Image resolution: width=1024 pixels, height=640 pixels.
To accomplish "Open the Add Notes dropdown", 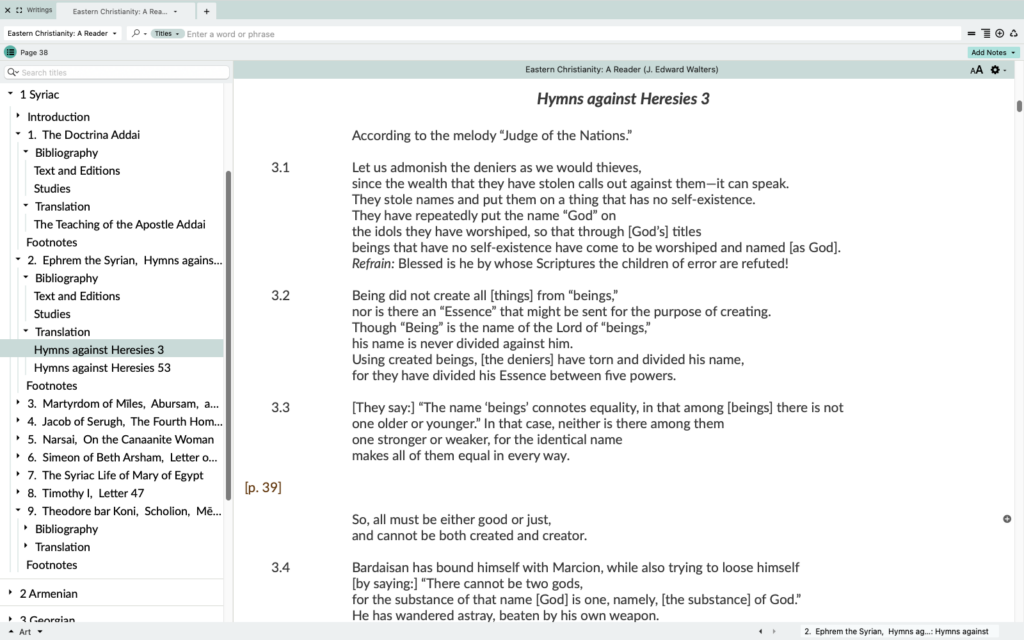I will point(993,52).
